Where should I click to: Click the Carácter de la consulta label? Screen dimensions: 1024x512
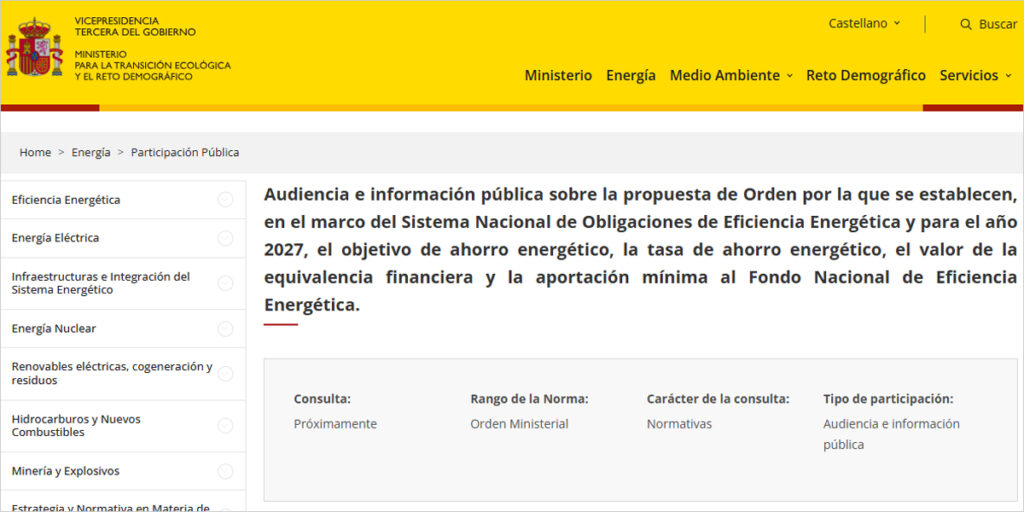[x=718, y=399]
